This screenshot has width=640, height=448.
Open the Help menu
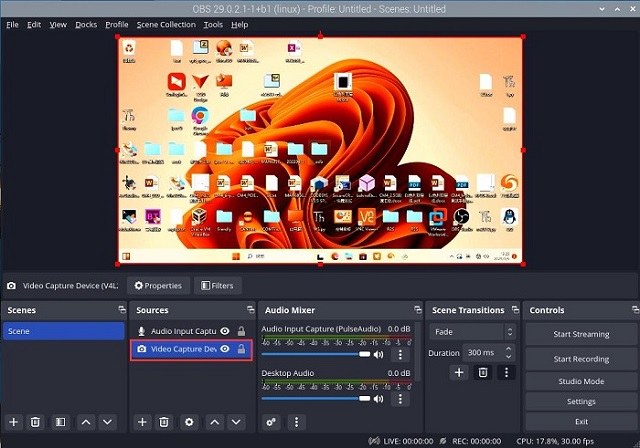click(240, 24)
